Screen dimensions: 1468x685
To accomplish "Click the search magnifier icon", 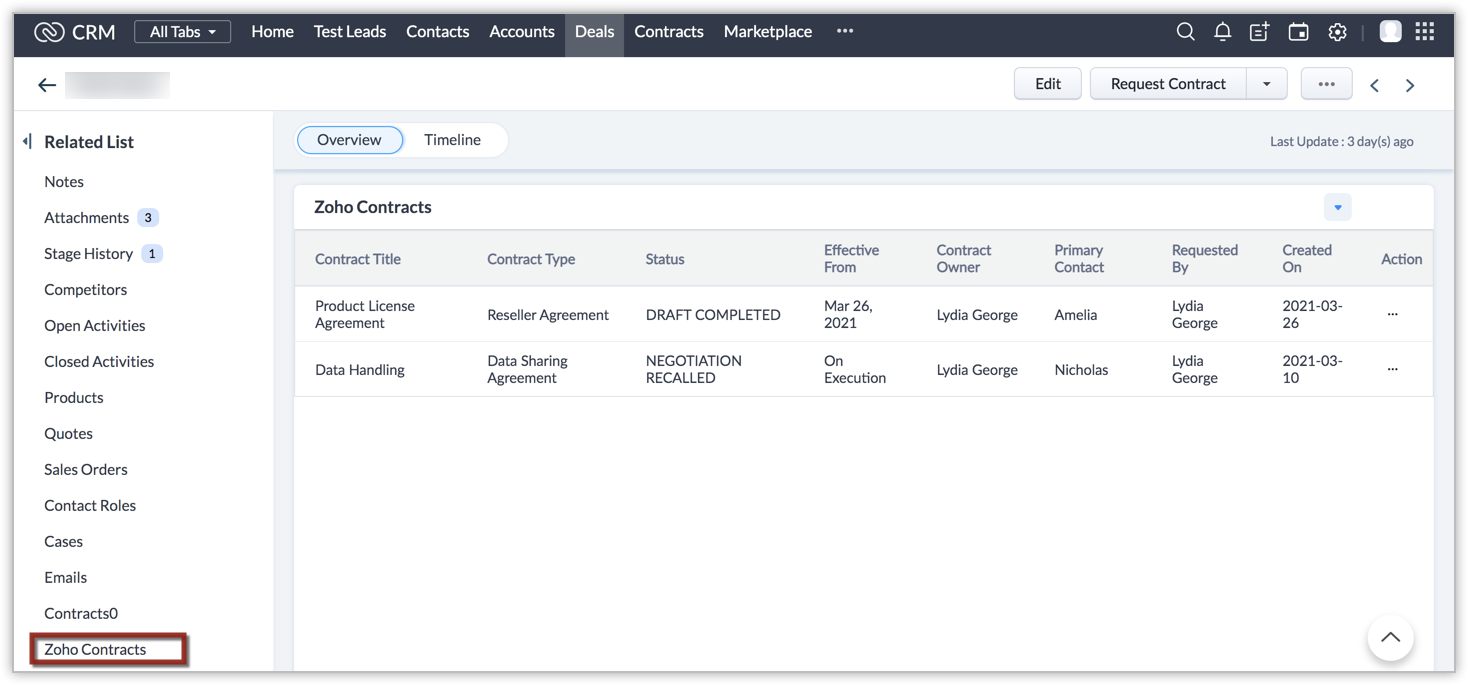I will (x=1185, y=32).
